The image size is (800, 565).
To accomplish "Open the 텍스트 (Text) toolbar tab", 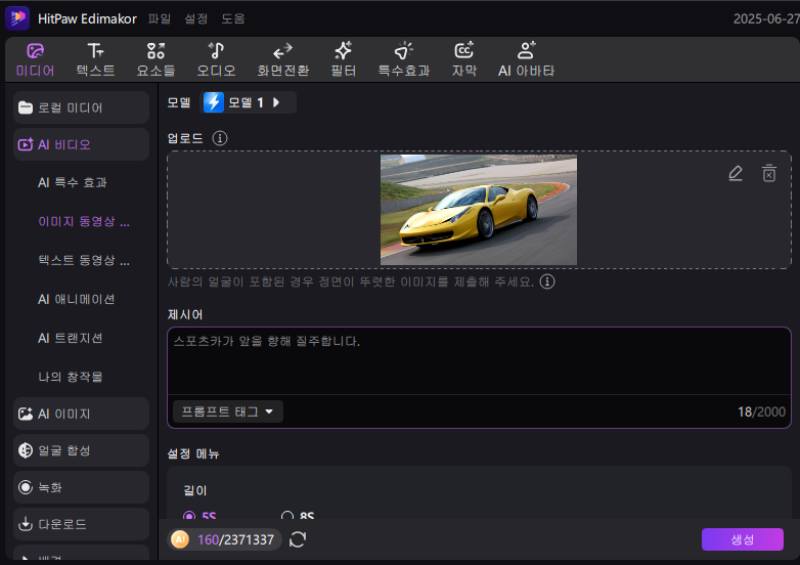I will (x=95, y=59).
